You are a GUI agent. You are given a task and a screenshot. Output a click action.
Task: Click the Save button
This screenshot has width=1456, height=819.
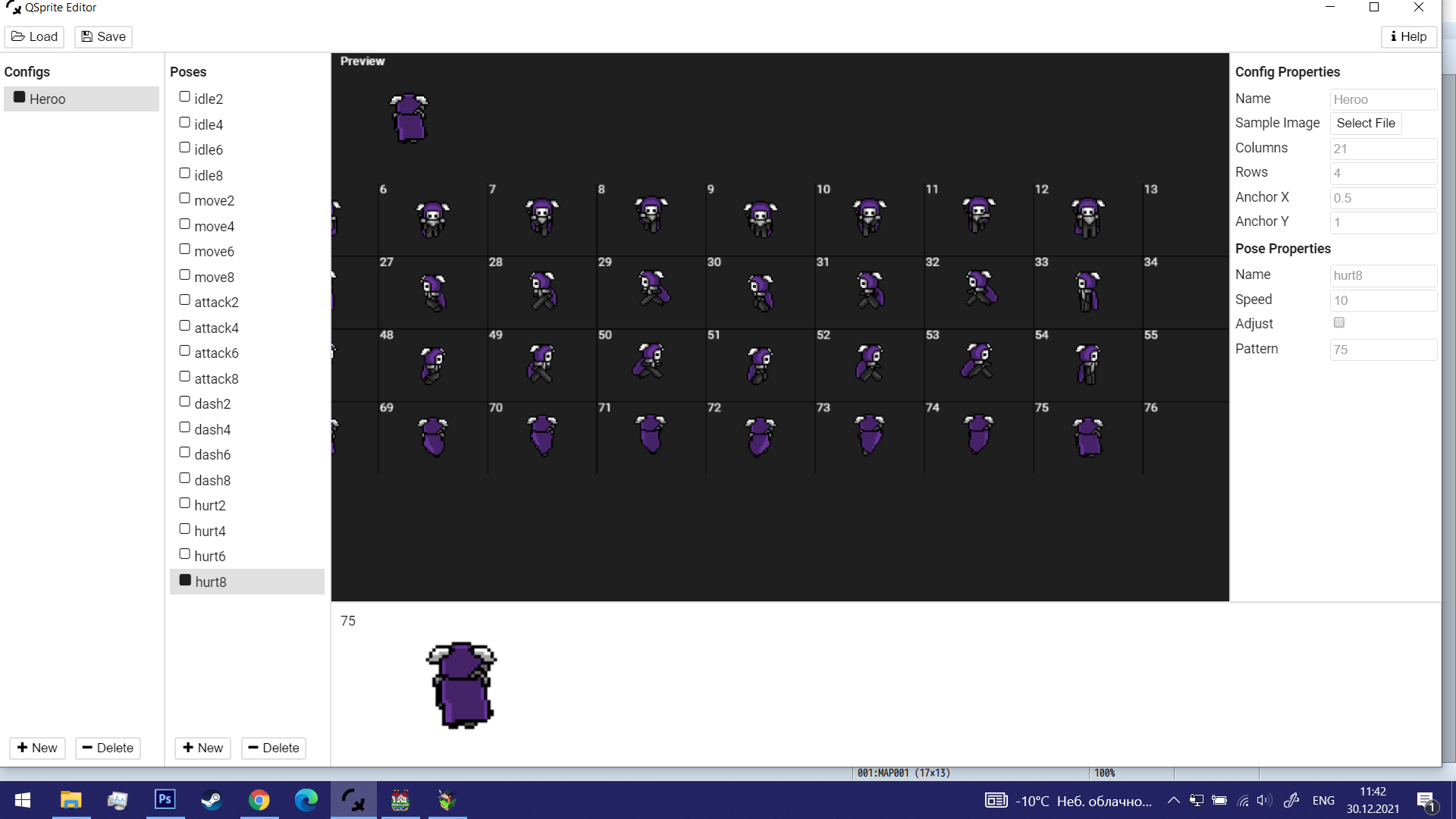(103, 36)
